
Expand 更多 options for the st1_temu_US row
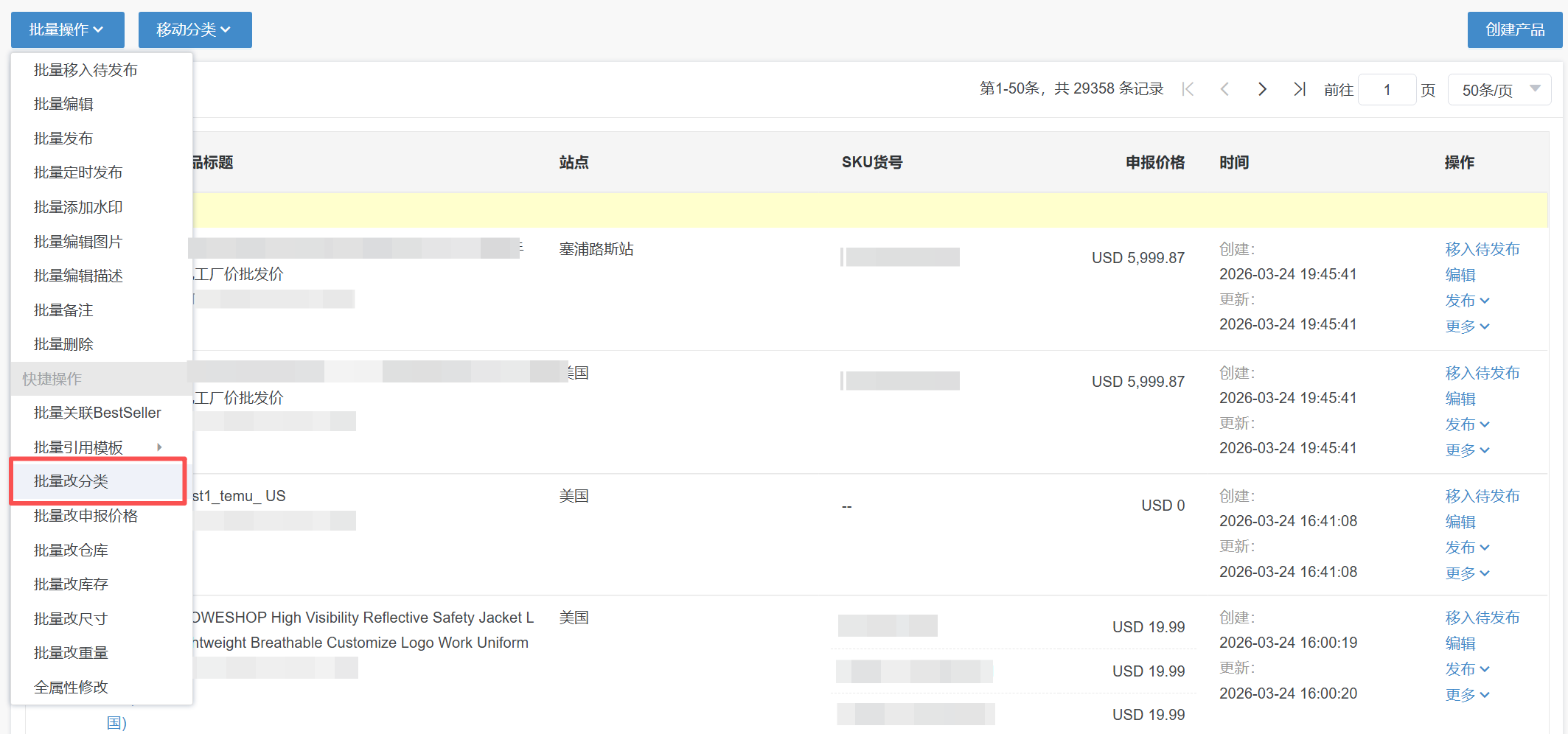point(1467,573)
